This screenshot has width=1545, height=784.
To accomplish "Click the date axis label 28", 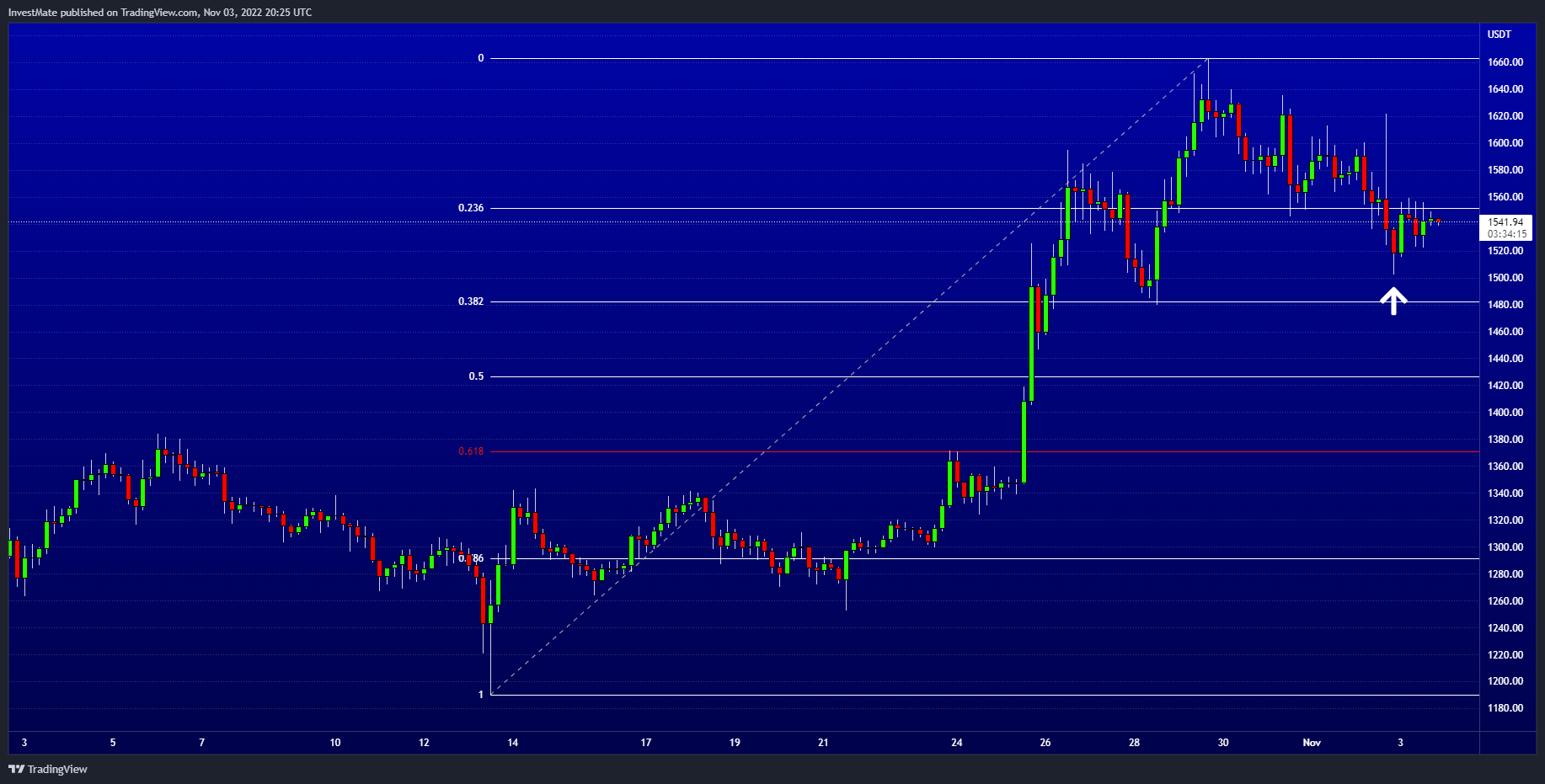I will pyautogui.click(x=1135, y=743).
